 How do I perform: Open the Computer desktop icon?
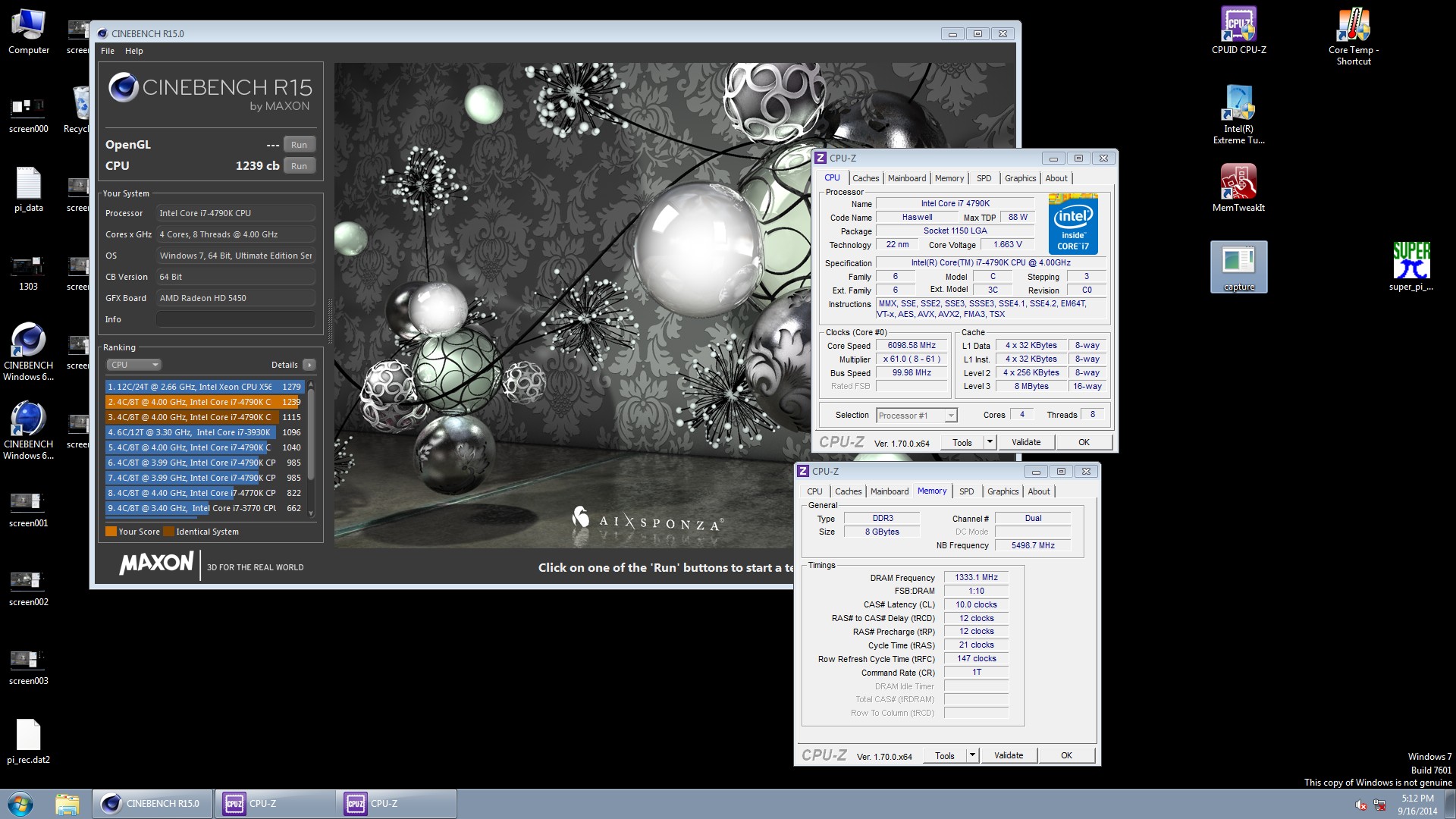29,31
